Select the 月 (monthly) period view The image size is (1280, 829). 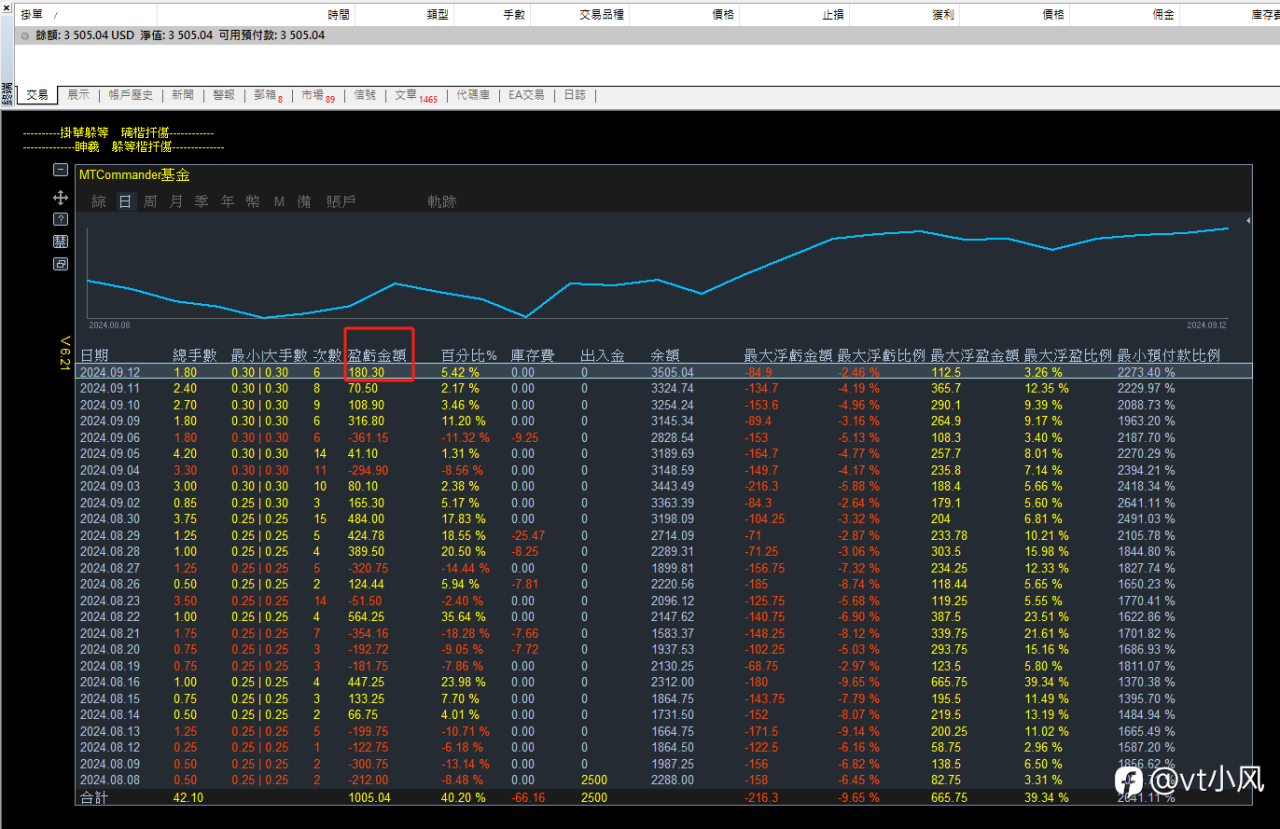[x=176, y=201]
